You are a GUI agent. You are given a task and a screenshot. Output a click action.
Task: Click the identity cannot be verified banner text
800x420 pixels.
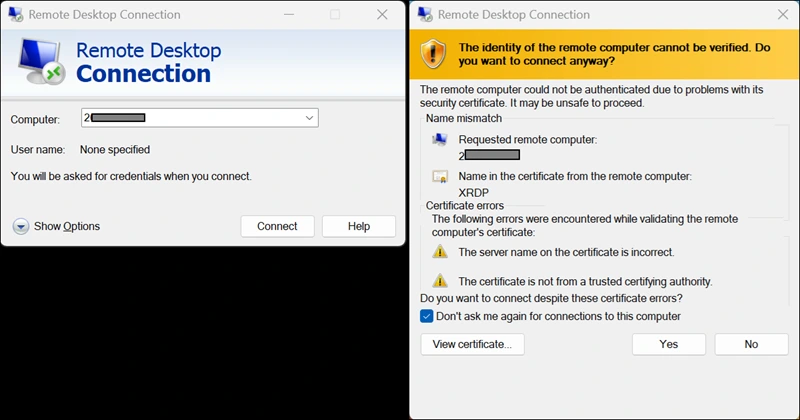(x=614, y=54)
